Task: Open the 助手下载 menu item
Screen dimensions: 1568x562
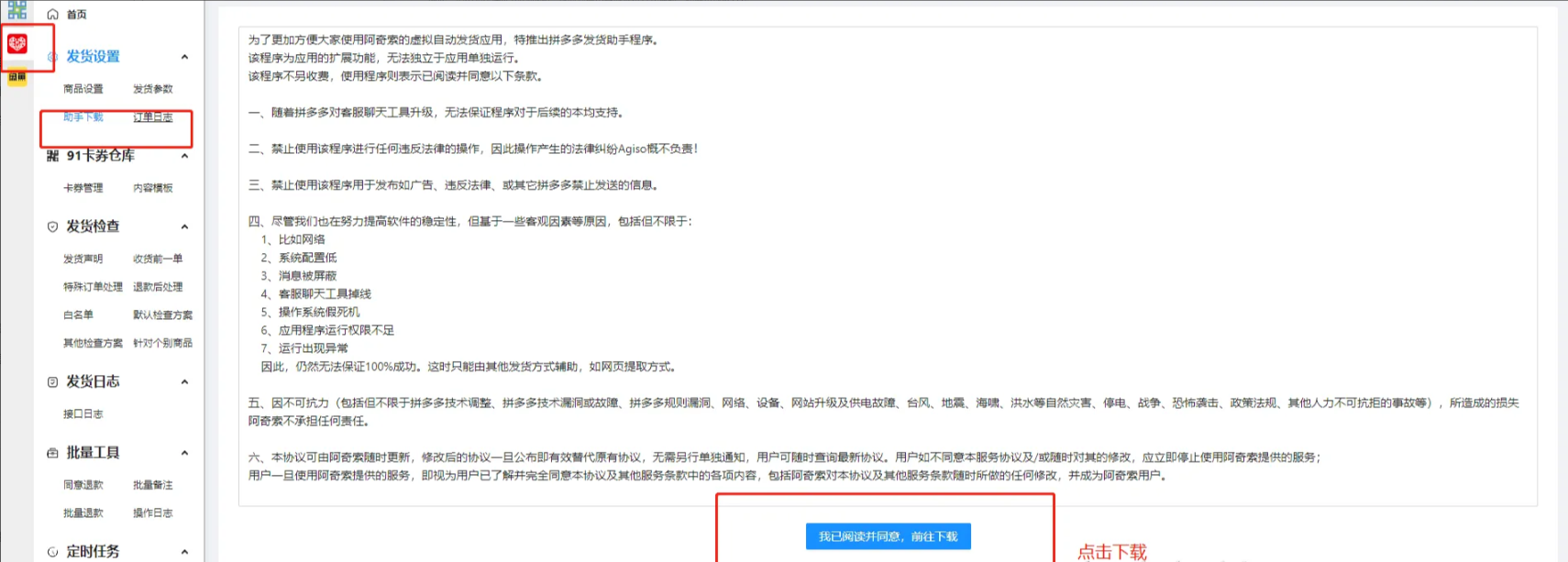Action: point(83,117)
